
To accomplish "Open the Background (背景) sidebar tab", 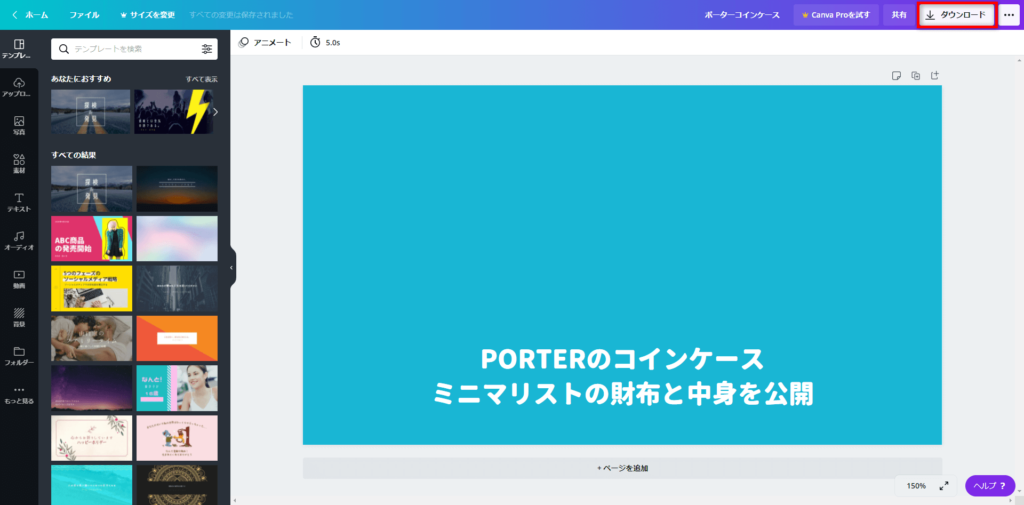I will click(19, 318).
